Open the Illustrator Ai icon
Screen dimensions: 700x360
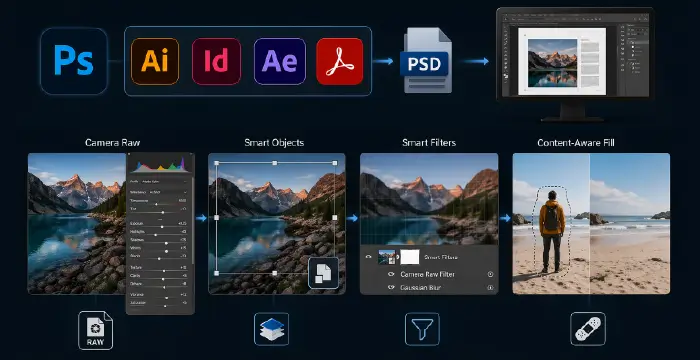(155, 61)
